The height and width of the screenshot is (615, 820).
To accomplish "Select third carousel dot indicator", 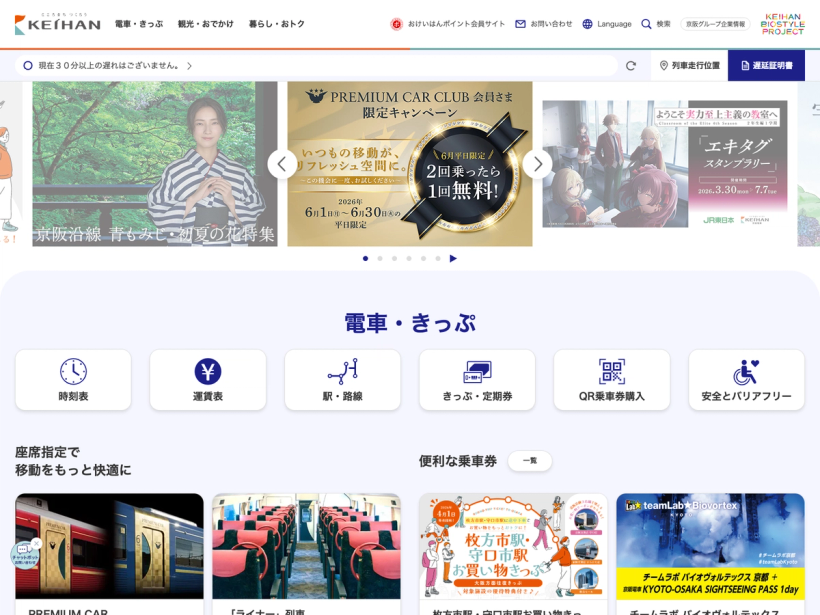I will point(394,258).
